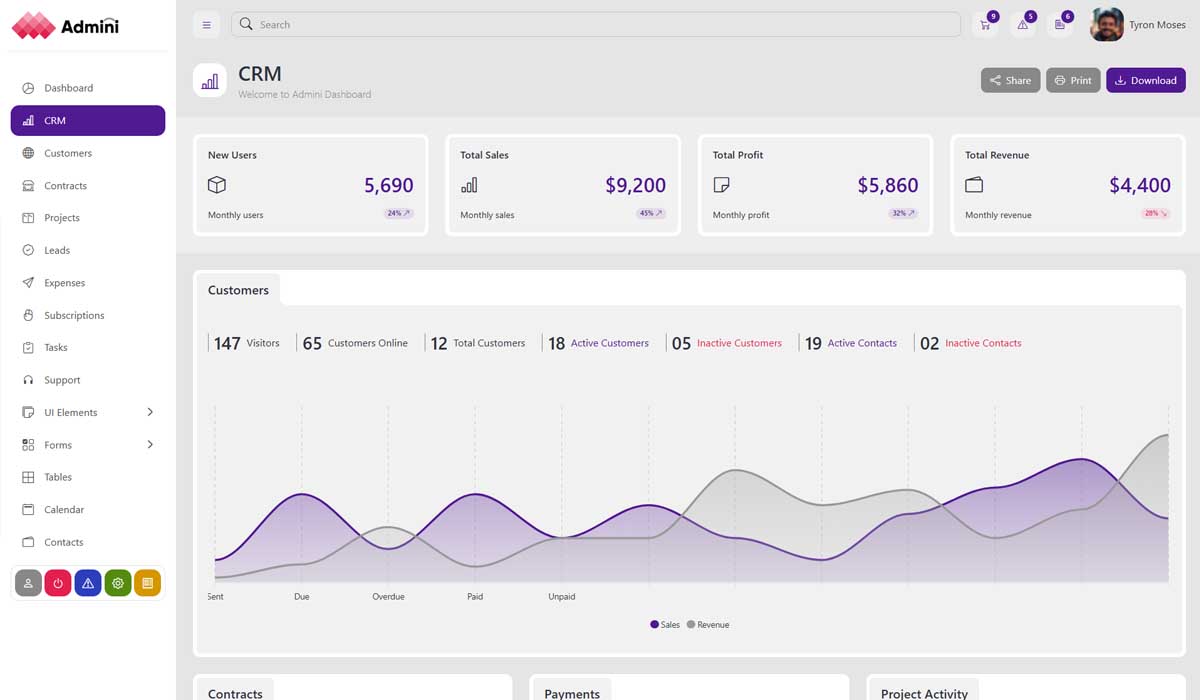Click the Download button
This screenshot has width=1200, height=700.
pos(1145,80)
